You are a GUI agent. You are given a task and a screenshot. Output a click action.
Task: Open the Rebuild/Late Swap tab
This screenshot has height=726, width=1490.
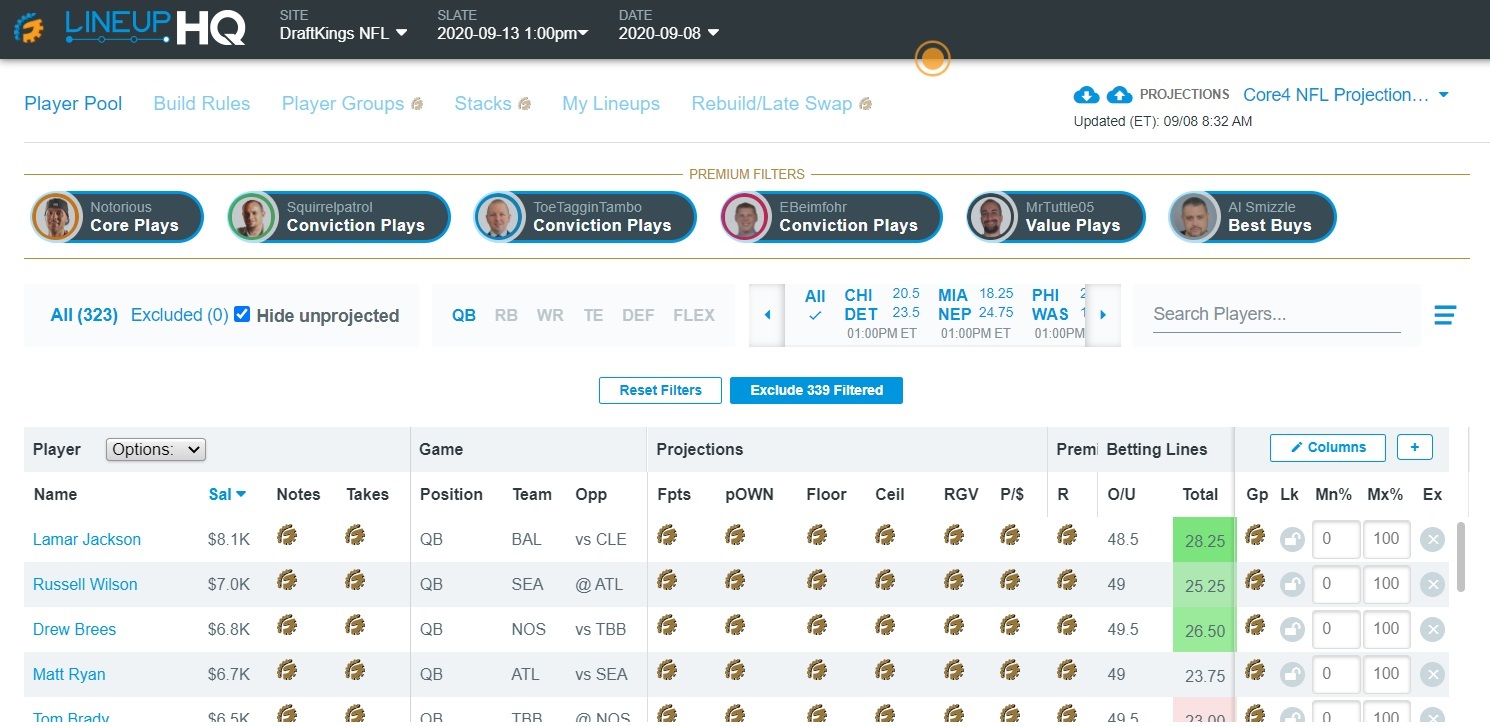pos(782,104)
